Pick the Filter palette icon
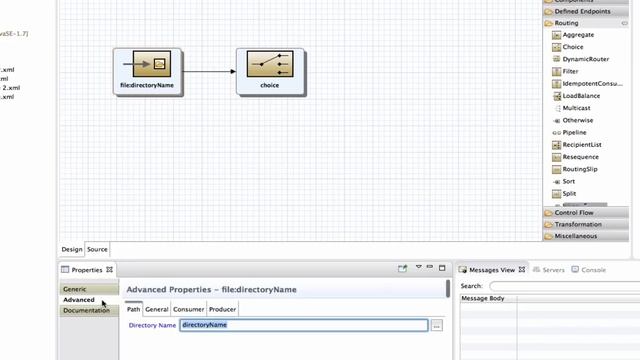 (556, 72)
